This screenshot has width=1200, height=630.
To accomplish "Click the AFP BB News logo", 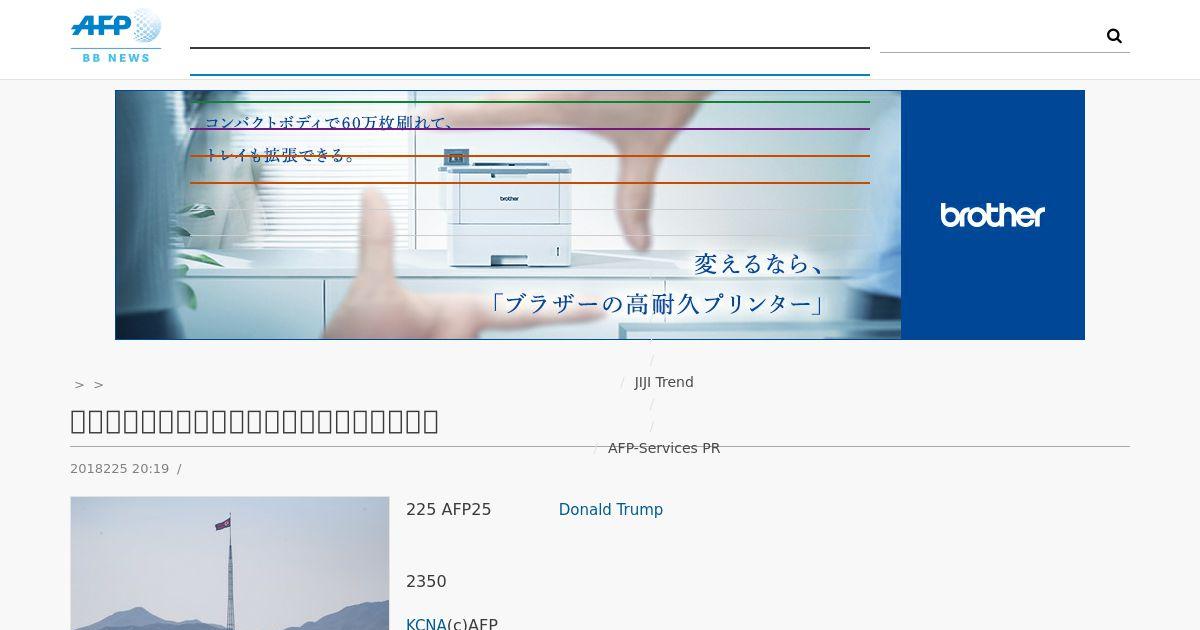I will [116, 36].
